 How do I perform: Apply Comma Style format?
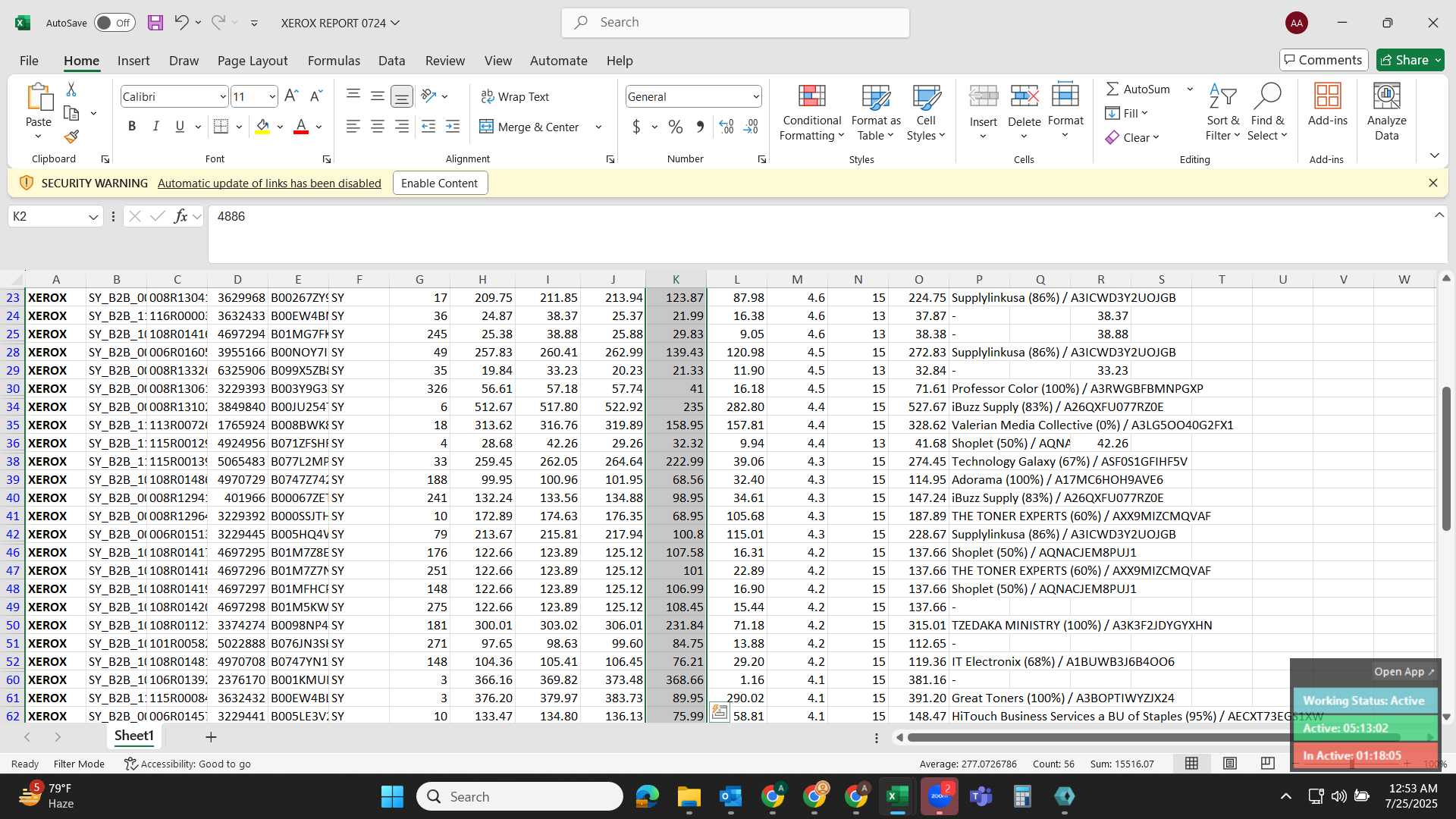click(x=700, y=127)
